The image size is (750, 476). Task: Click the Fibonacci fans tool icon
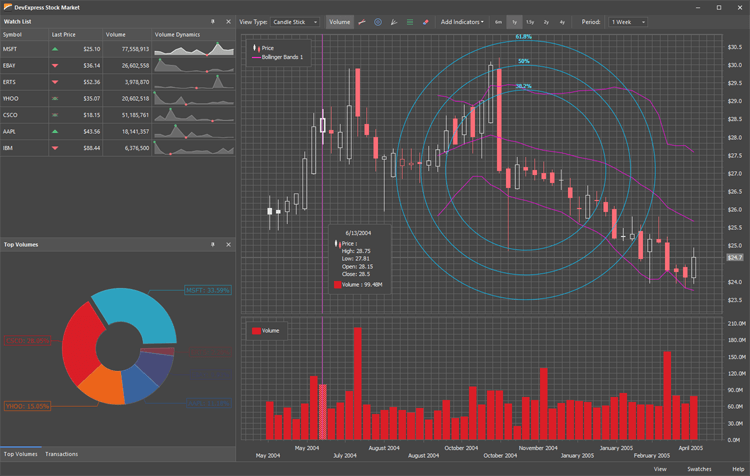[394, 21]
